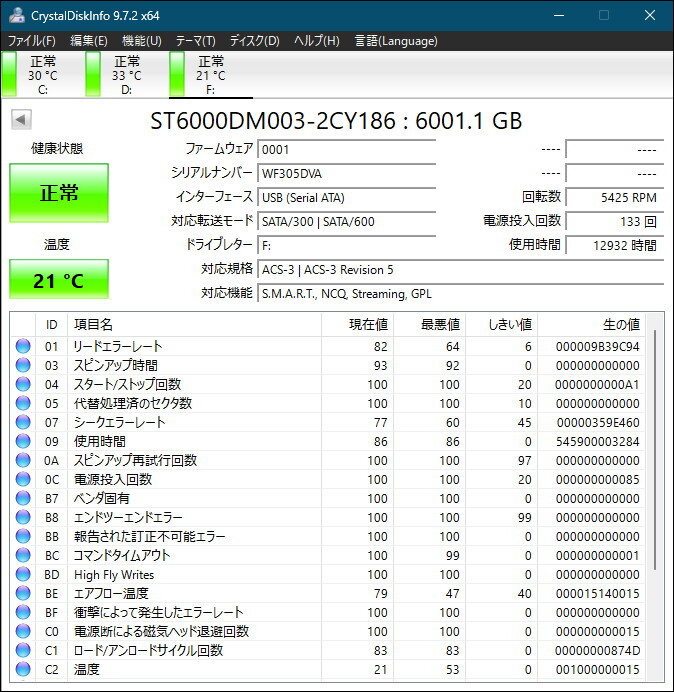Image resolution: width=674 pixels, height=692 pixels.
Task: Click status orb for row BB 報告された訂正不可能エラー
Action: [x=23, y=536]
